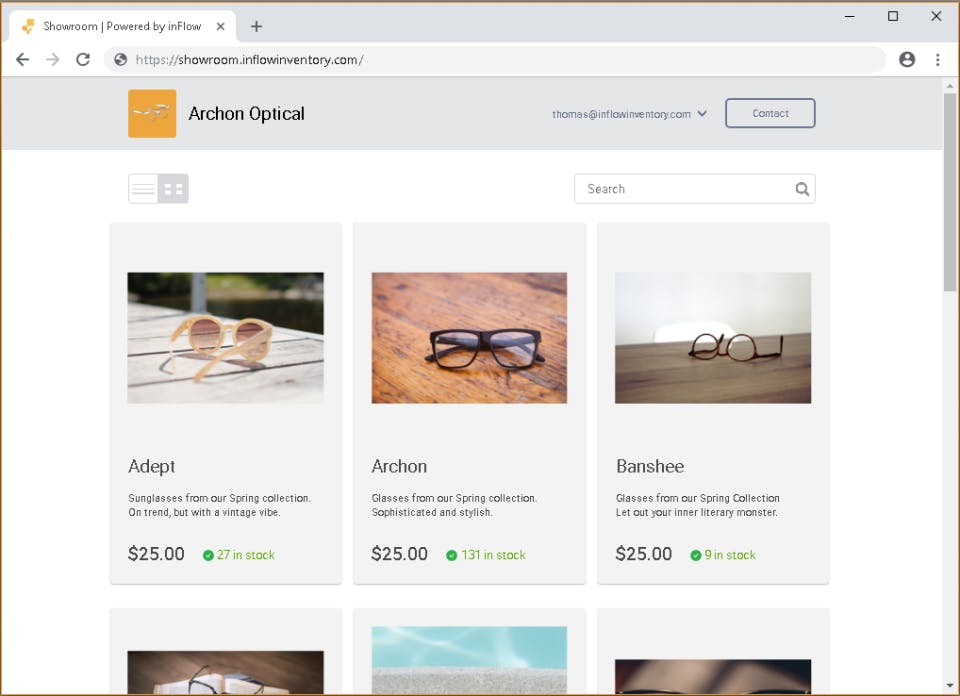Reload the showroom page
Viewport: 960px width, 696px height.
point(83,59)
